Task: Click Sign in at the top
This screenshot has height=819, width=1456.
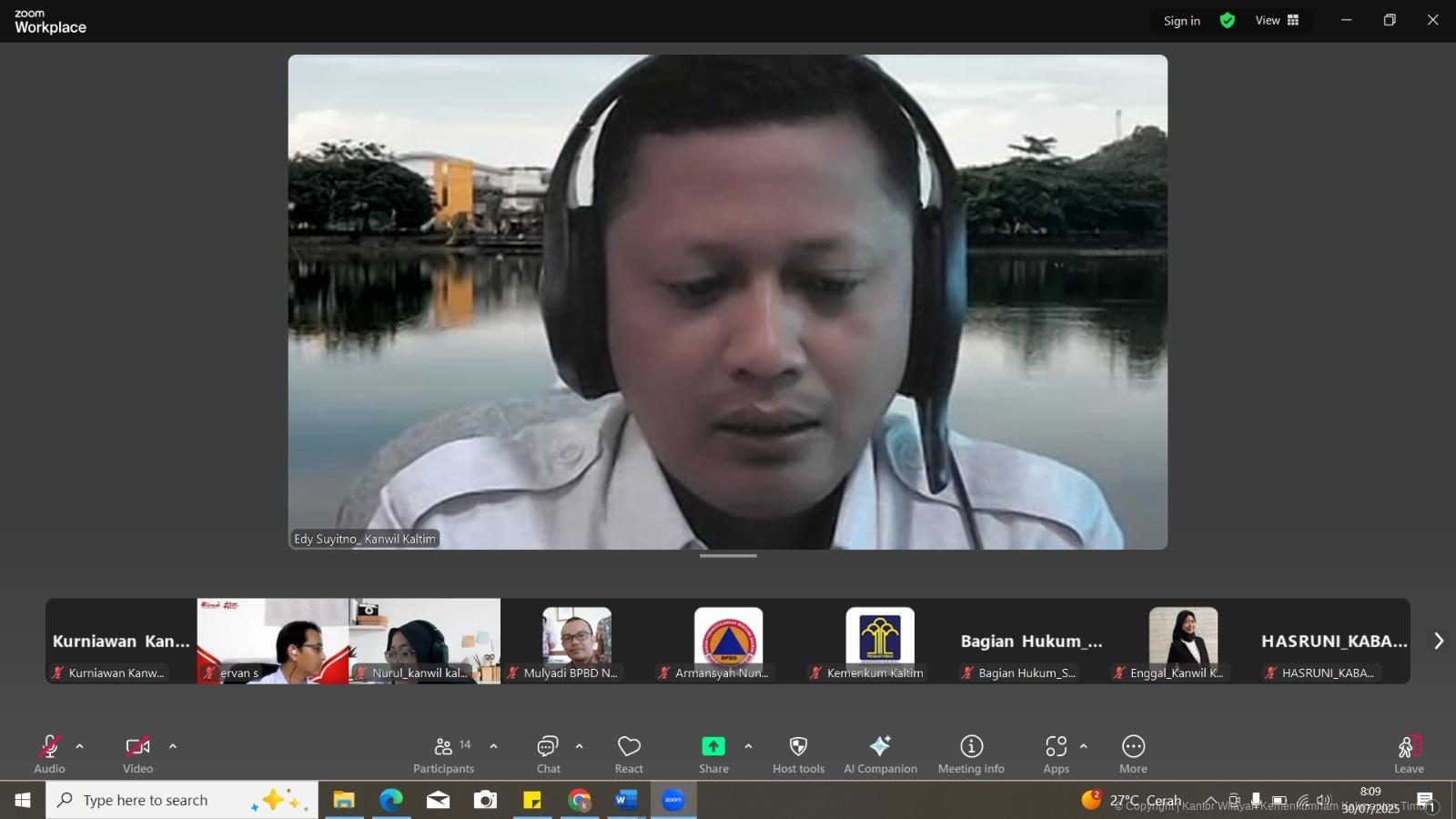Action: (x=1181, y=21)
